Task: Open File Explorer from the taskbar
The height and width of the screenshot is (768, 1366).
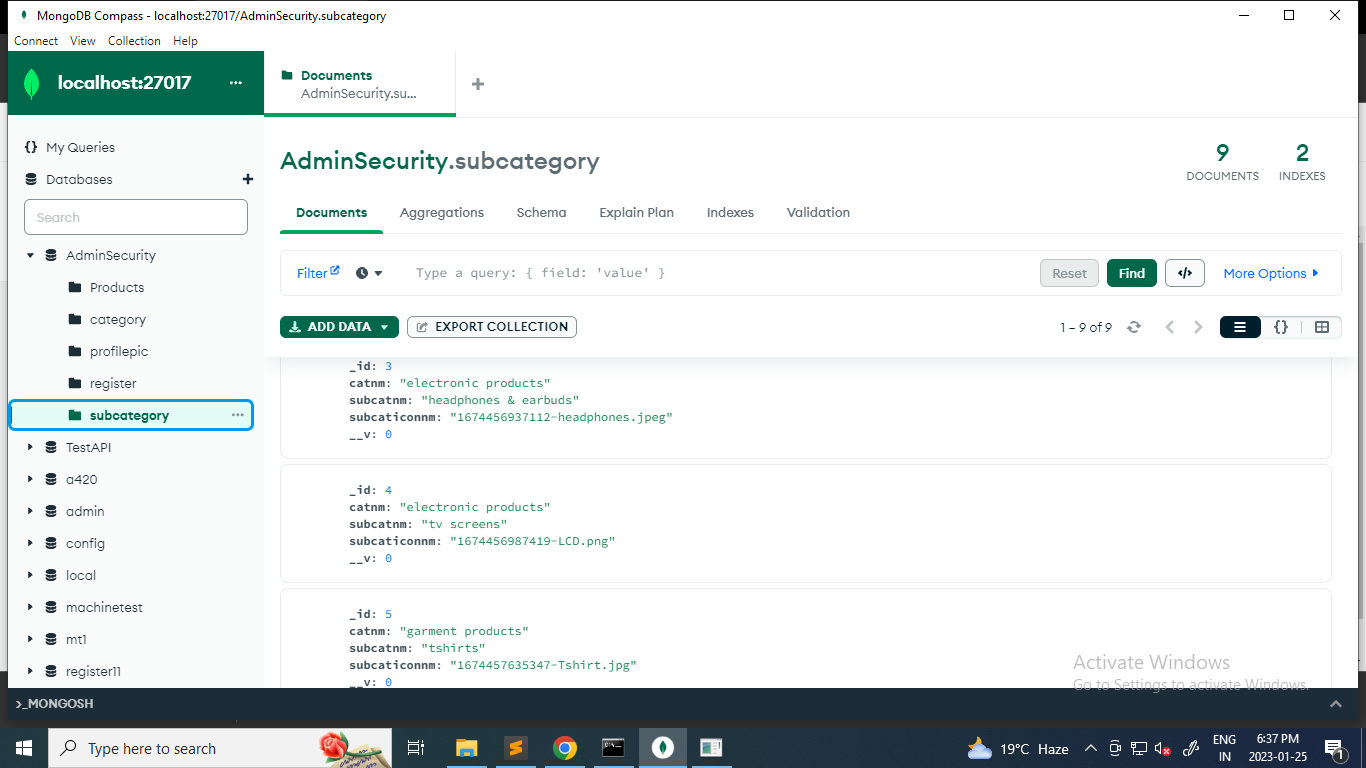Action: tap(467, 748)
